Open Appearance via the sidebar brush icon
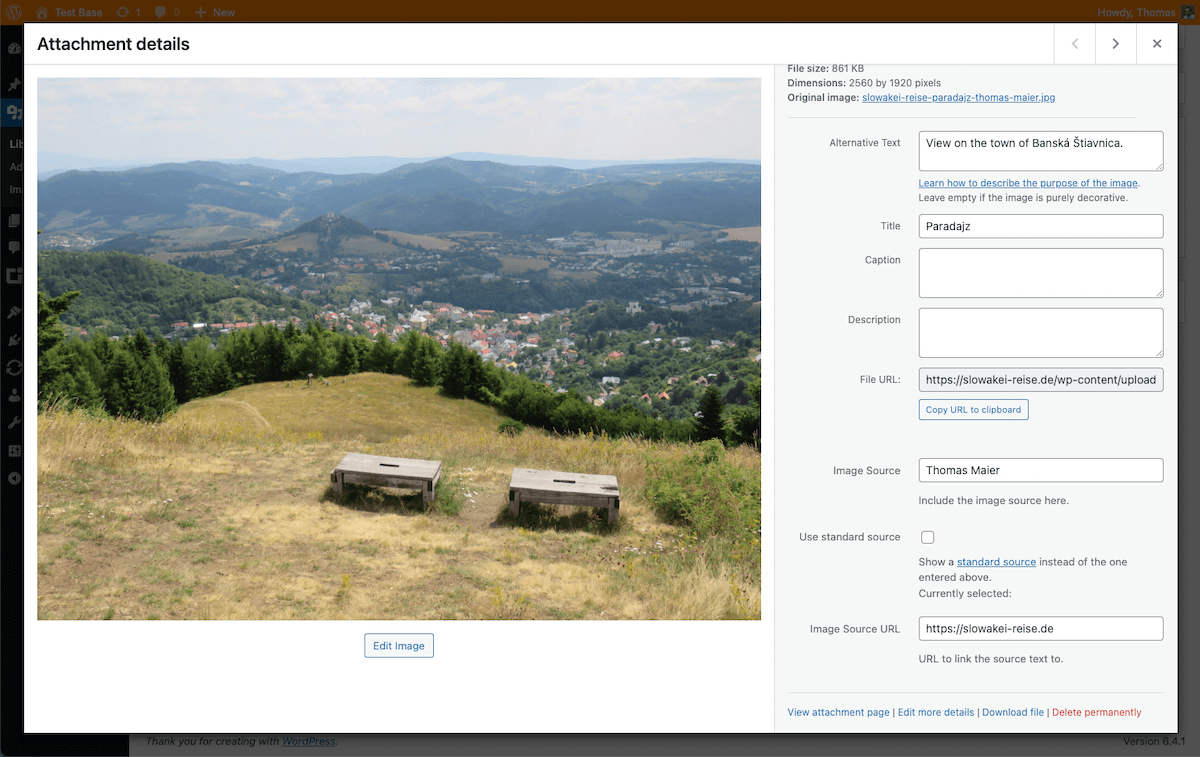 tap(13, 313)
